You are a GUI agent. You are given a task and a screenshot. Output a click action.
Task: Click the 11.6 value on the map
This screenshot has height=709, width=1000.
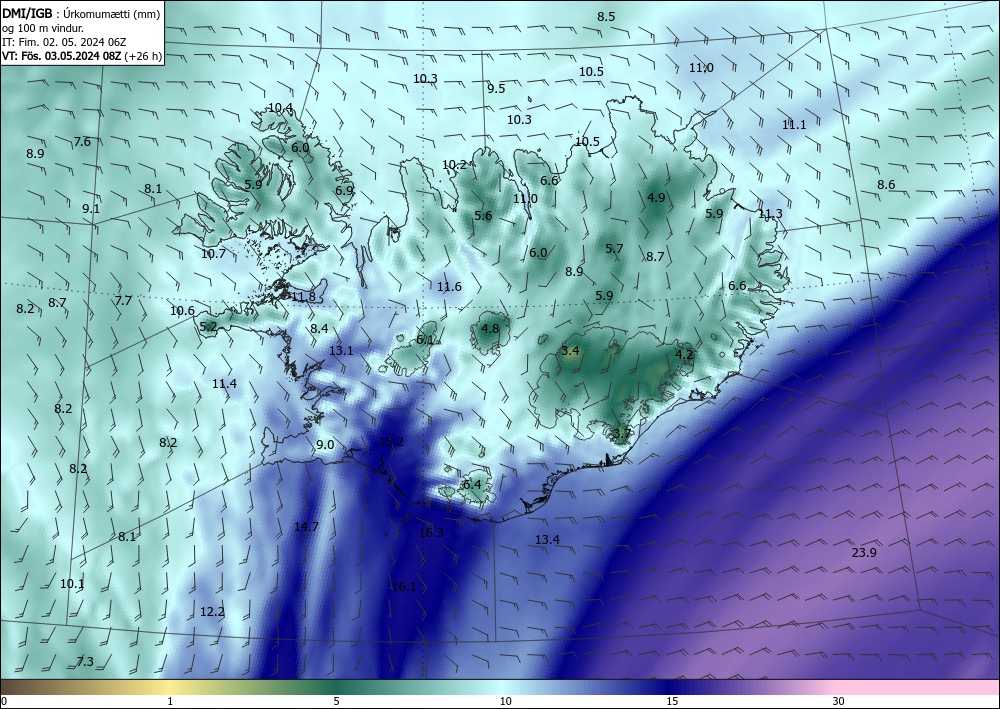coord(449,287)
